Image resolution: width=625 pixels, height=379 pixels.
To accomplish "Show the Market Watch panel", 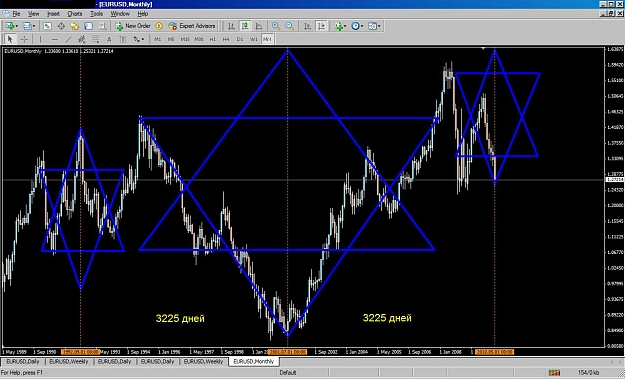I will (x=47, y=26).
